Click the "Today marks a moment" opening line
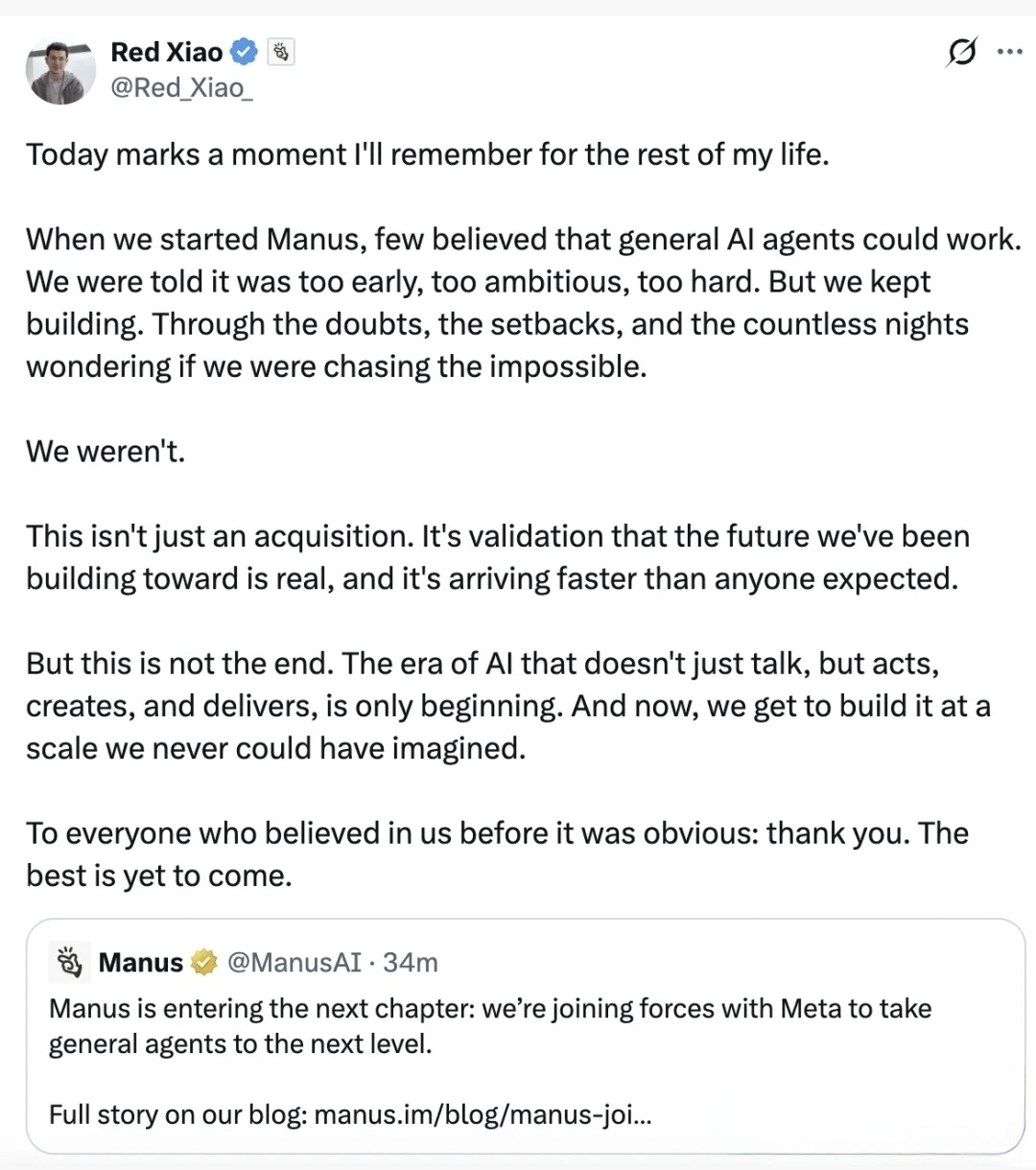Screen dimensions: 1036x1170 click(x=427, y=154)
